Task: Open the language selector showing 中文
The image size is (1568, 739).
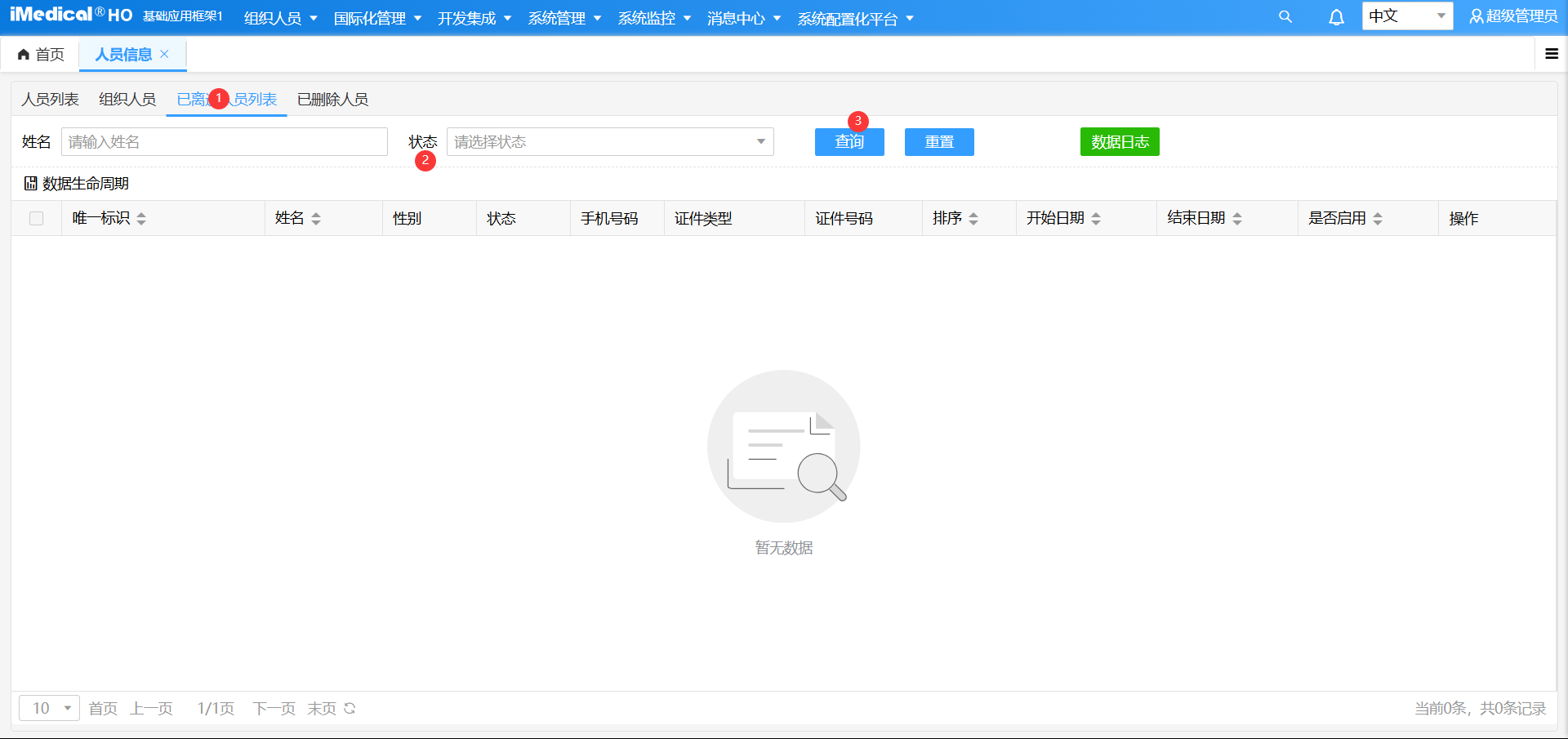Action: tap(1407, 16)
